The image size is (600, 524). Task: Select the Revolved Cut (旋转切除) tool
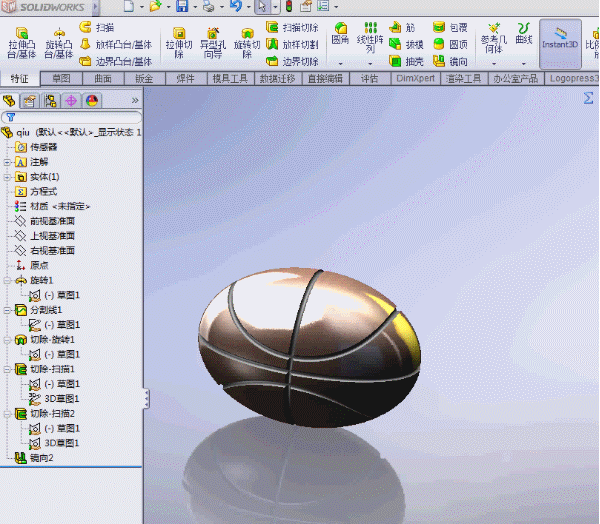(247, 43)
